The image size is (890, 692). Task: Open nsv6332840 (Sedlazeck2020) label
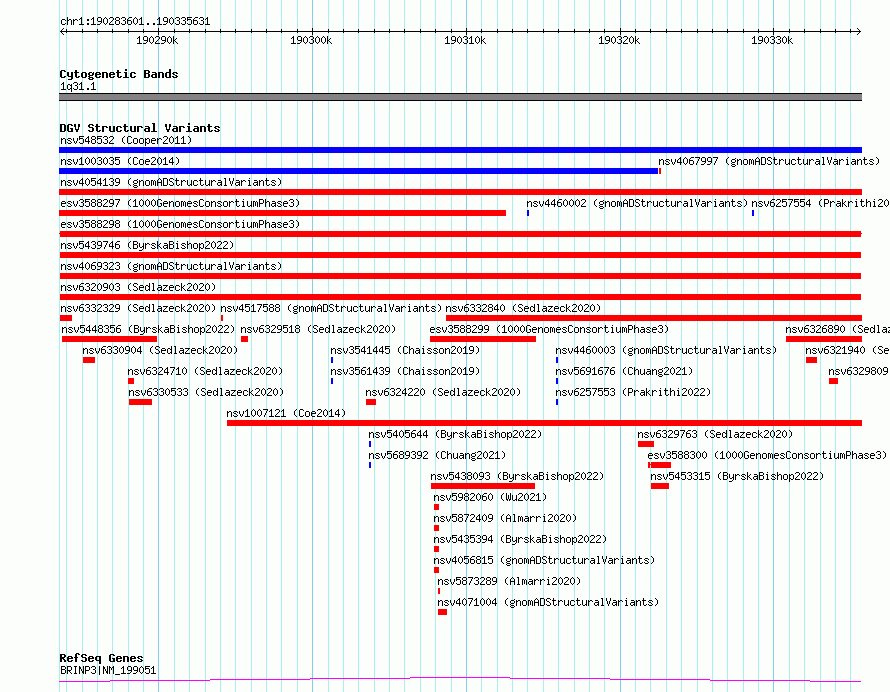click(x=523, y=308)
